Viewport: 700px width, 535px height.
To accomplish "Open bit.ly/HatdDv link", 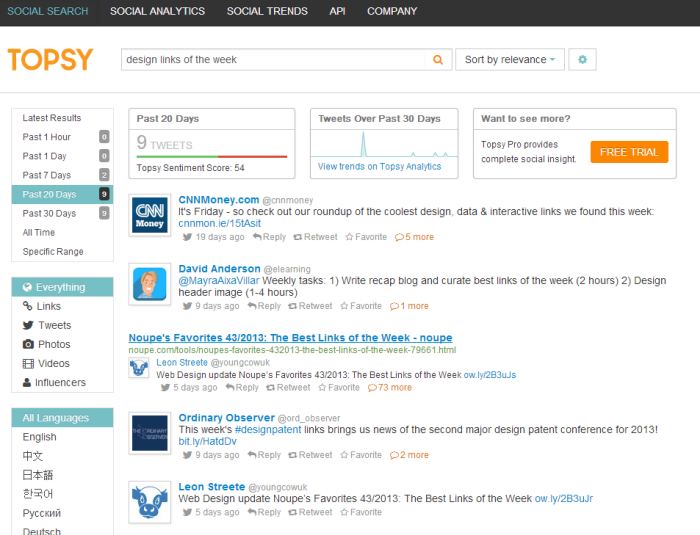I will click(208, 441).
